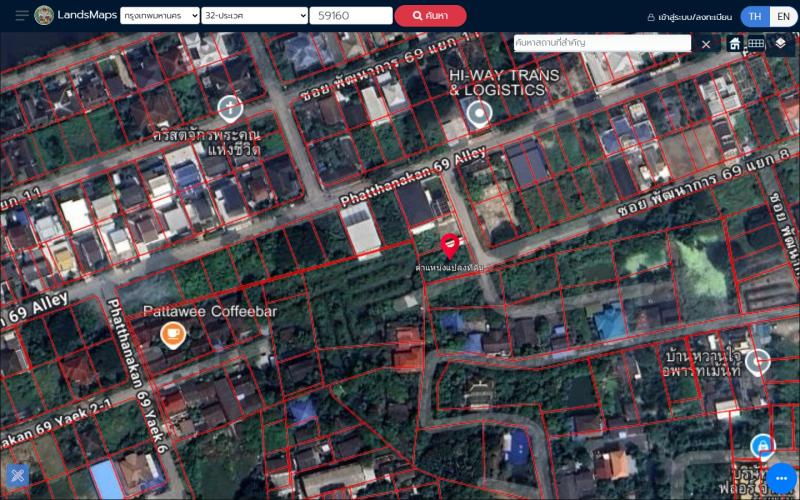Select HI-WAY TRANS & LOGISTICS marker
The width and height of the screenshot is (800, 500).
pos(479,113)
